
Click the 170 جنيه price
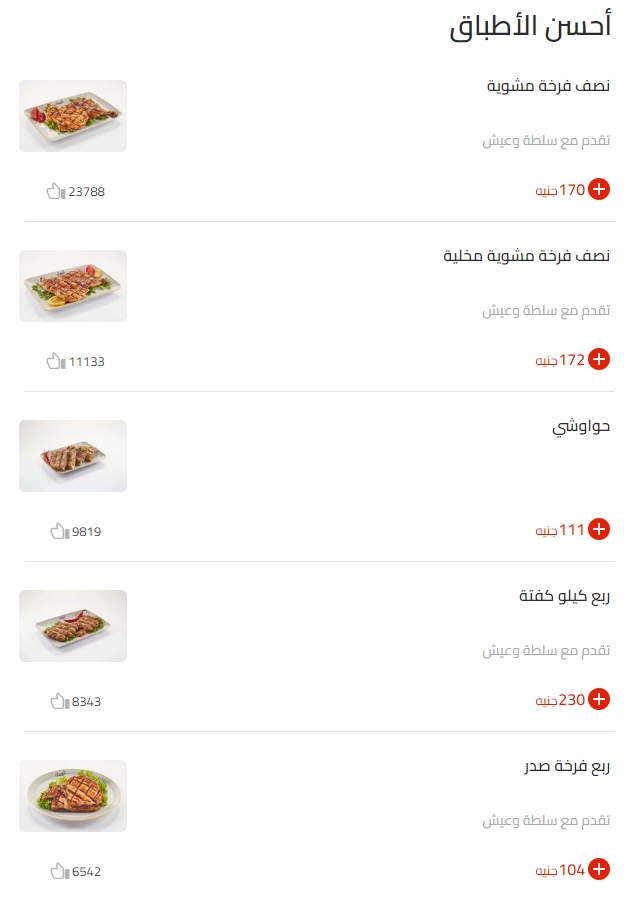tap(560, 190)
